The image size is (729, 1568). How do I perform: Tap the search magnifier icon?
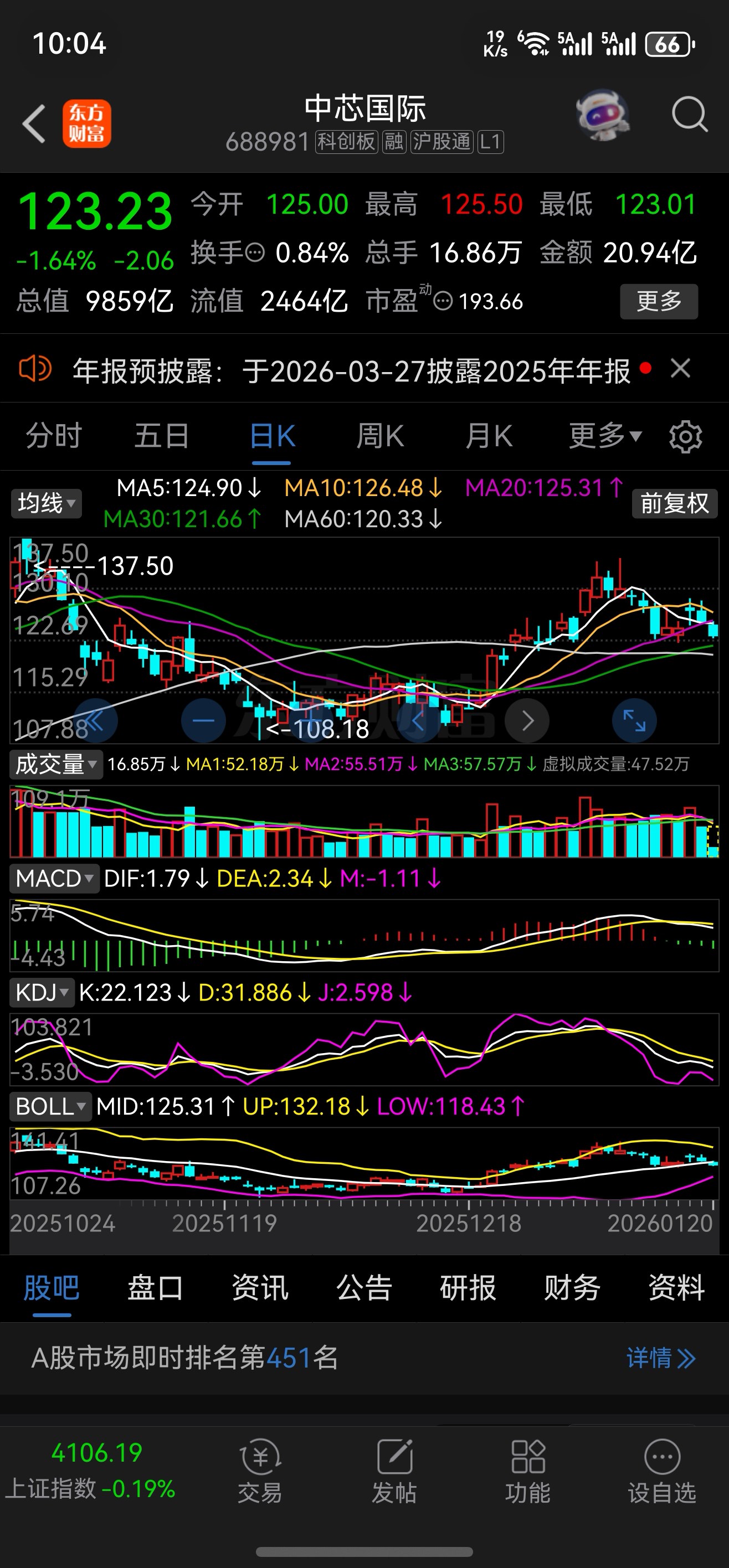(x=690, y=114)
